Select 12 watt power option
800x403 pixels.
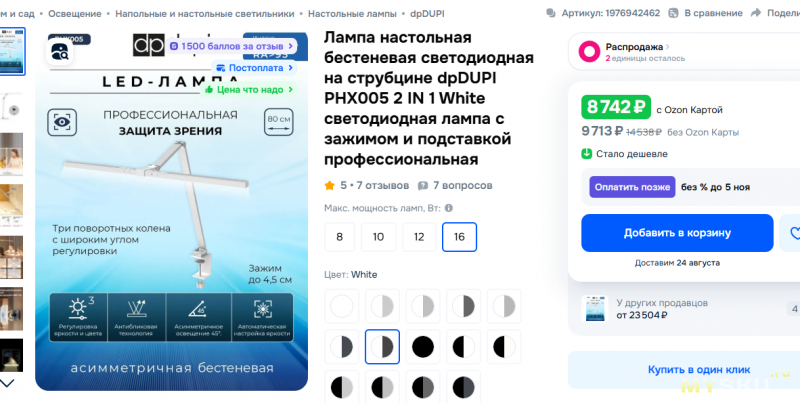coord(419,237)
